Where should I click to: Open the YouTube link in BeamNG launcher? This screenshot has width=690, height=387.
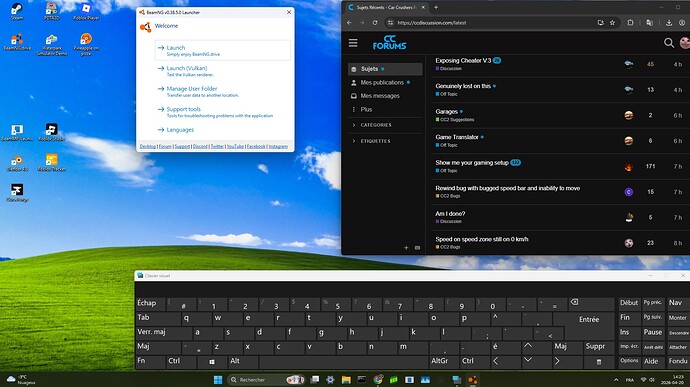point(235,146)
